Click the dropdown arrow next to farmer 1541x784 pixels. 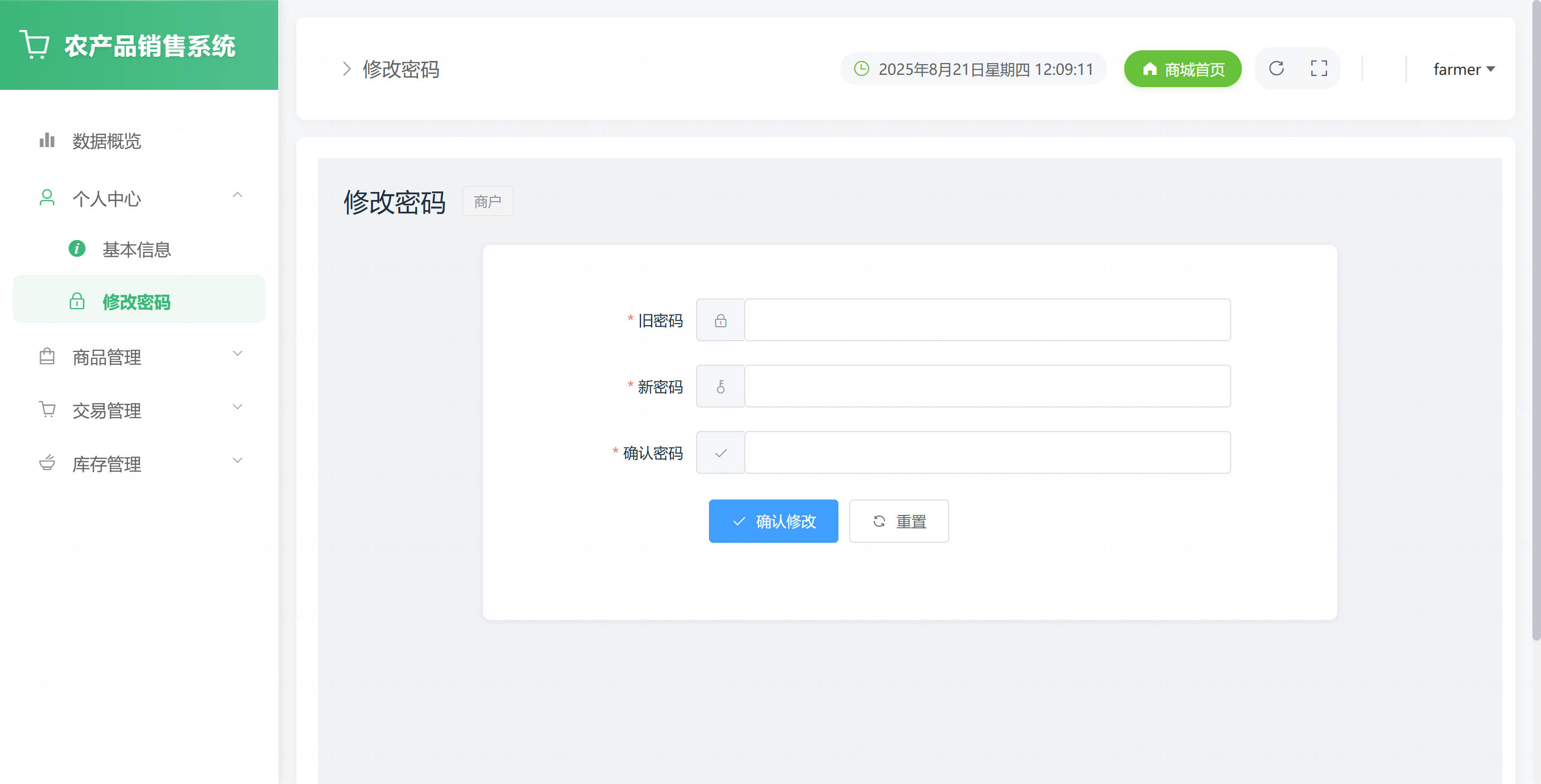pyautogui.click(x=1490, y=70)
